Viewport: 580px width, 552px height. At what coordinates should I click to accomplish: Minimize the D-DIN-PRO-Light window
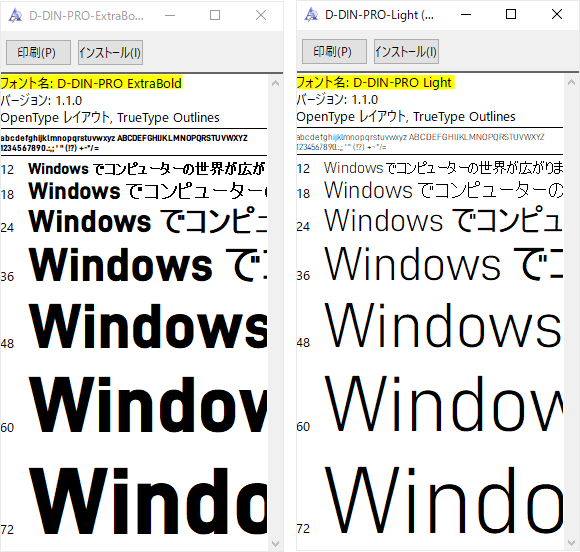click(x=466, y=14)
